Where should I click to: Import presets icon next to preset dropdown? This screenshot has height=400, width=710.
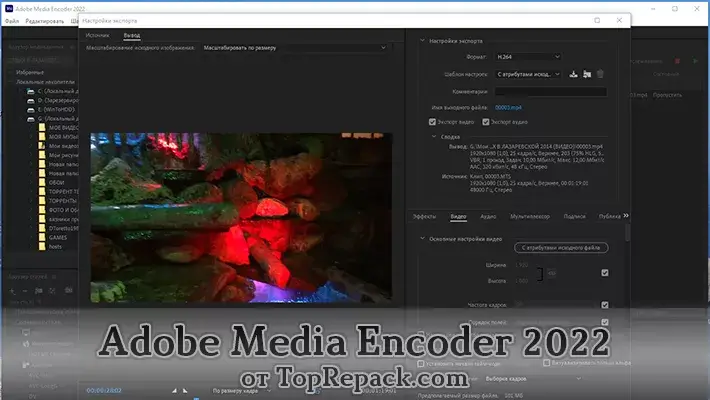point(587,74)
